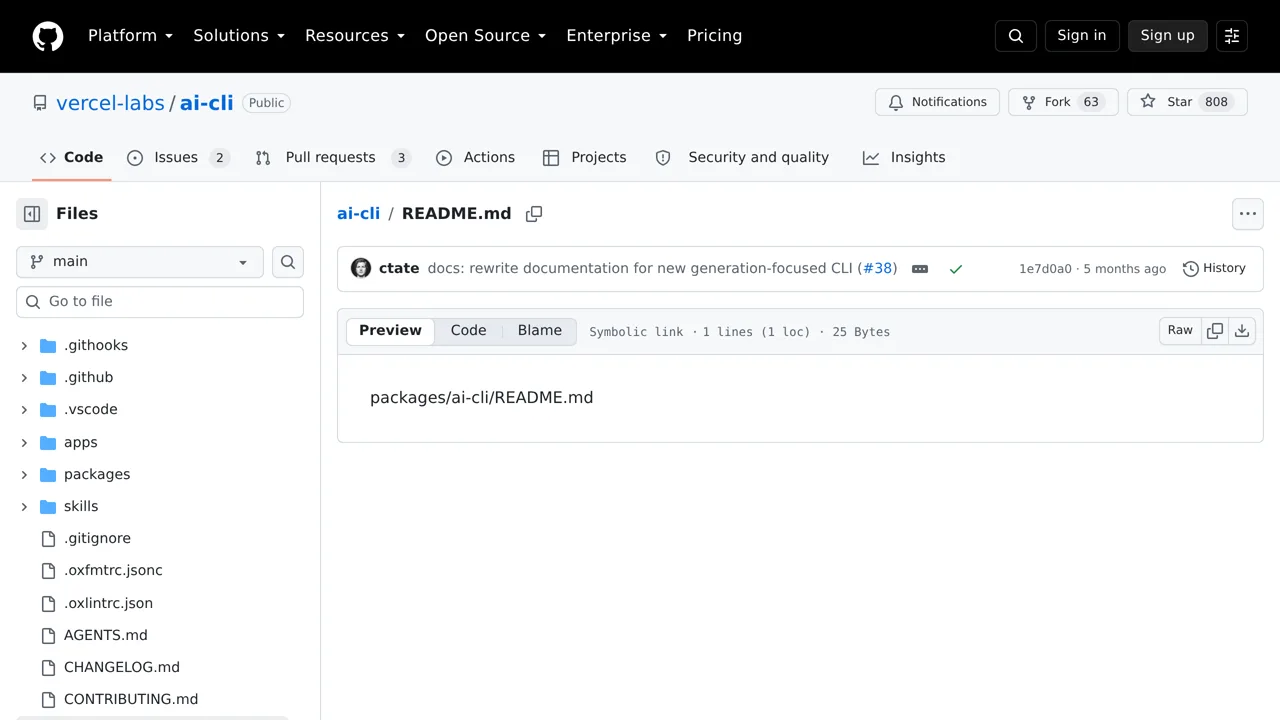Switch to the Code repository tab
1280x720 pixels.
[x=72, y=158]
